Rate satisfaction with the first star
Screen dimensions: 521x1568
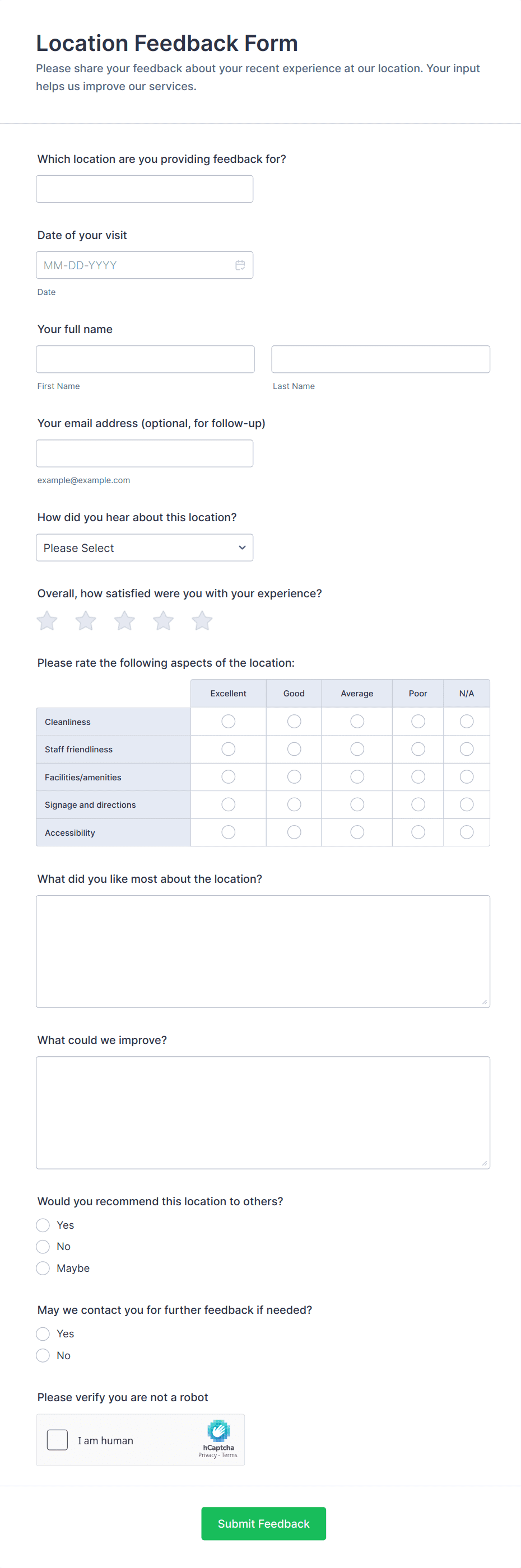click(x=47, y=621)
